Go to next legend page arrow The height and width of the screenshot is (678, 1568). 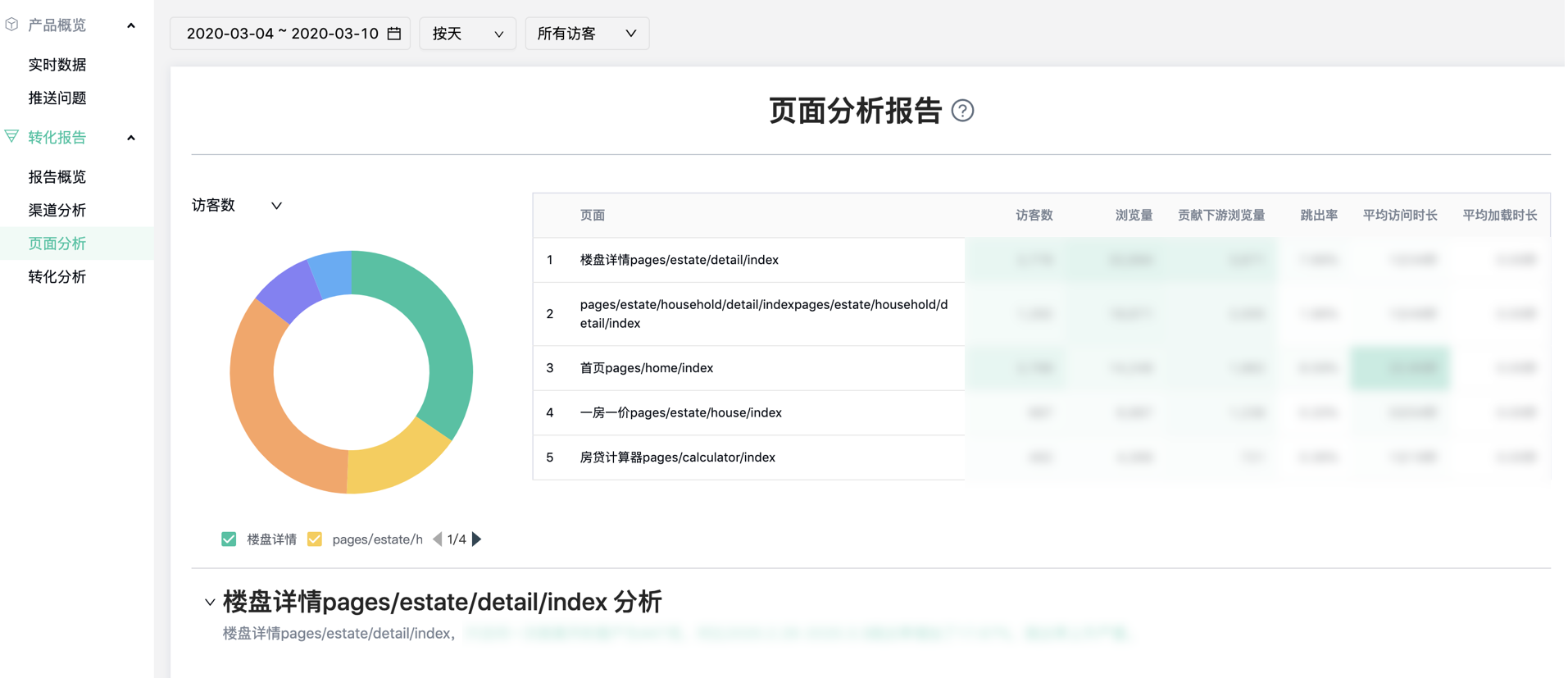tap(477, 539)
